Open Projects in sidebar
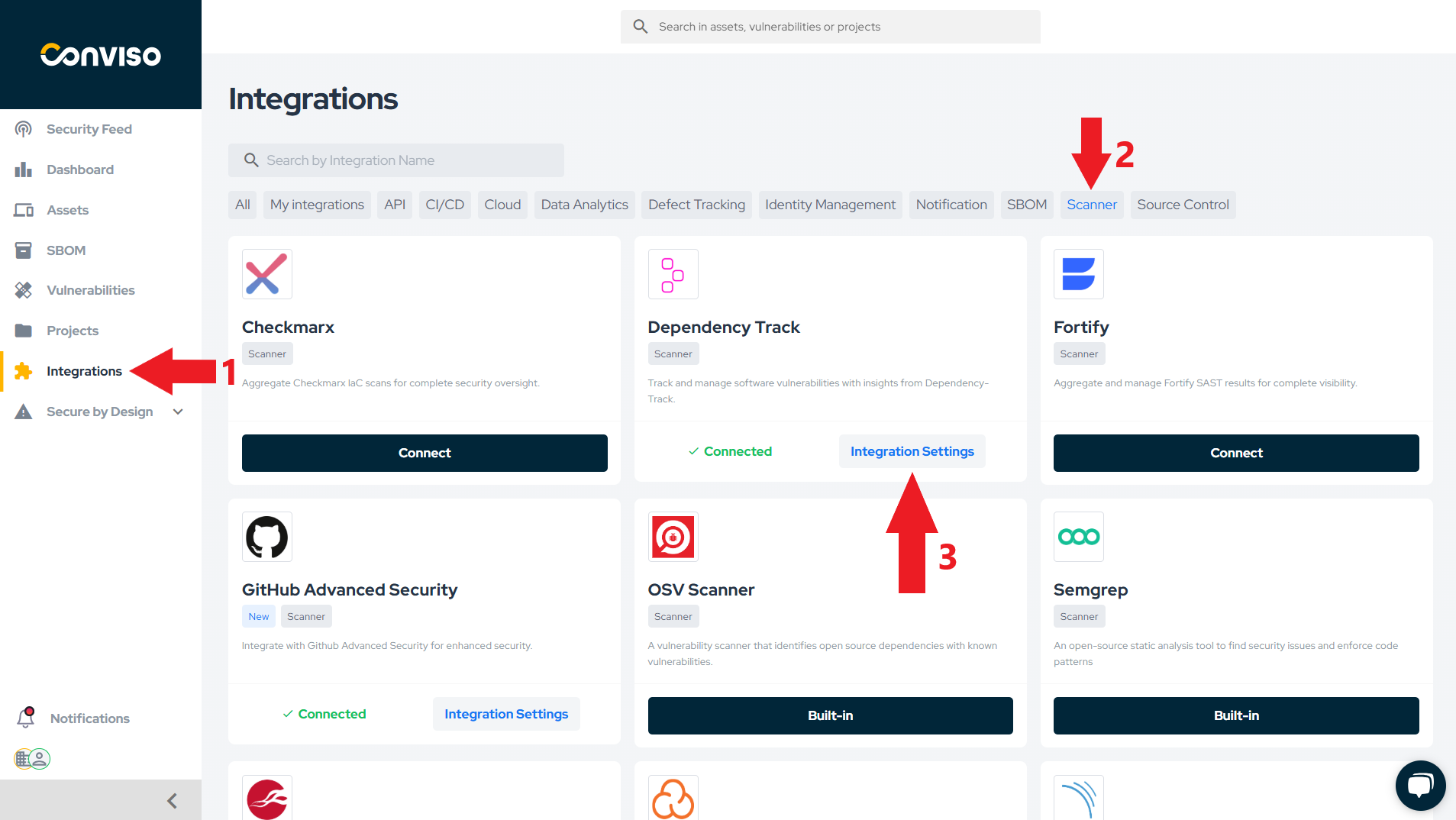This screenshot has width=1456, height=820. 73,331
